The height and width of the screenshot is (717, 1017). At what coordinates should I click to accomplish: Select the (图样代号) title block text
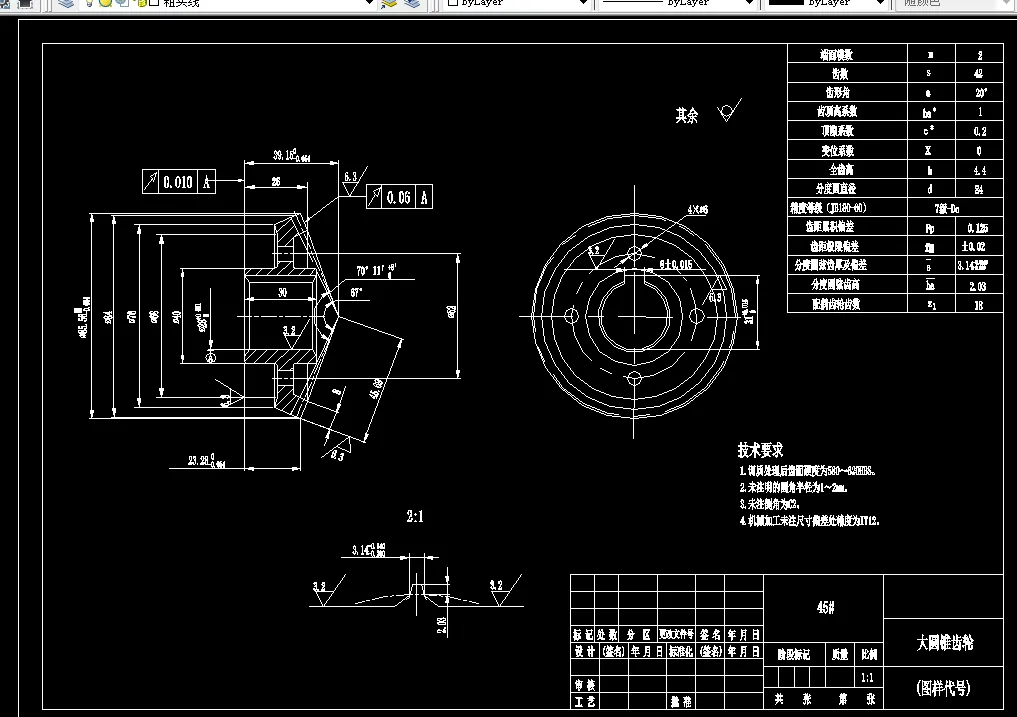click(943, 688)
